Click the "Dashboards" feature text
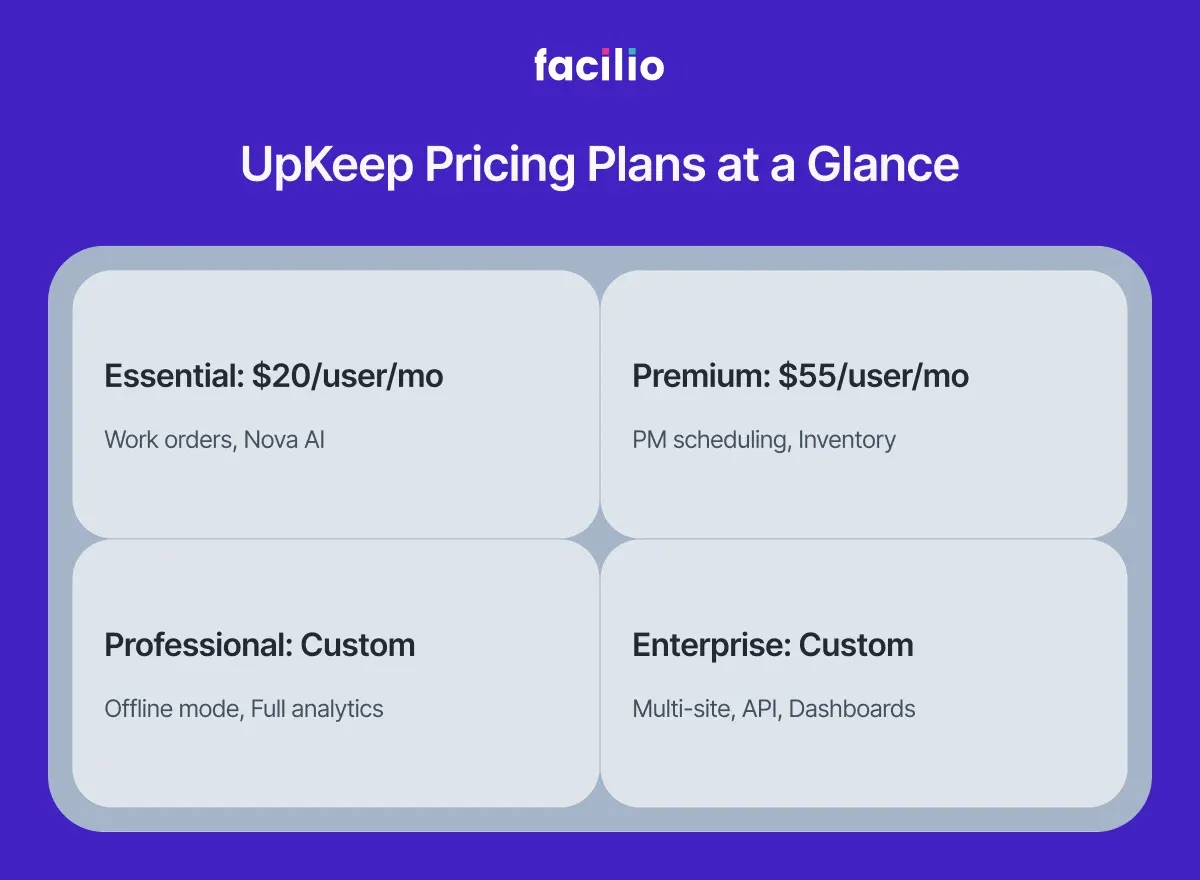Screen dimensions: 1200x880 tap(852, 709)
